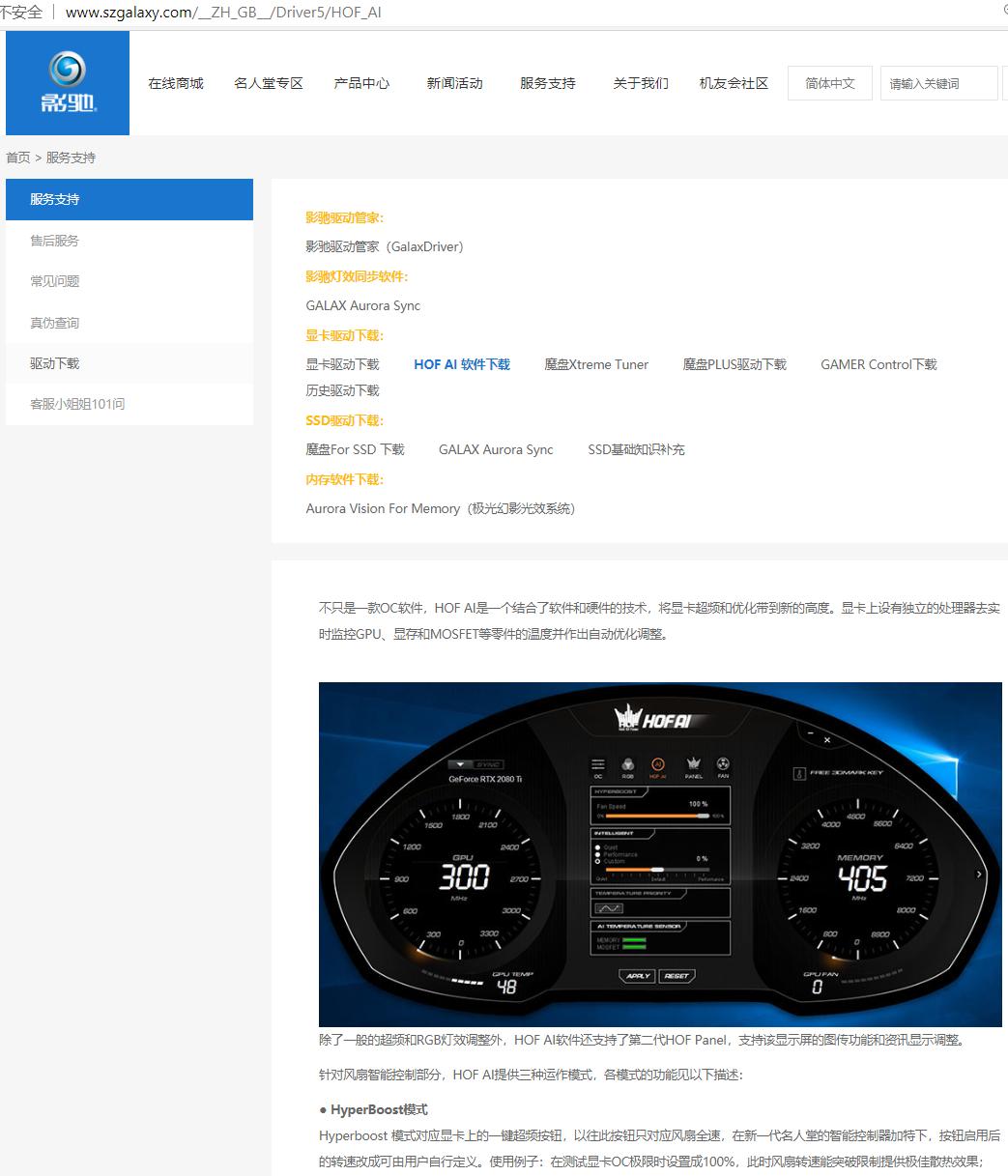Open the 影驰驱动管家（GalaxDriver）link
This screenshot has width=1008, height=1176.
pos(385,246)
